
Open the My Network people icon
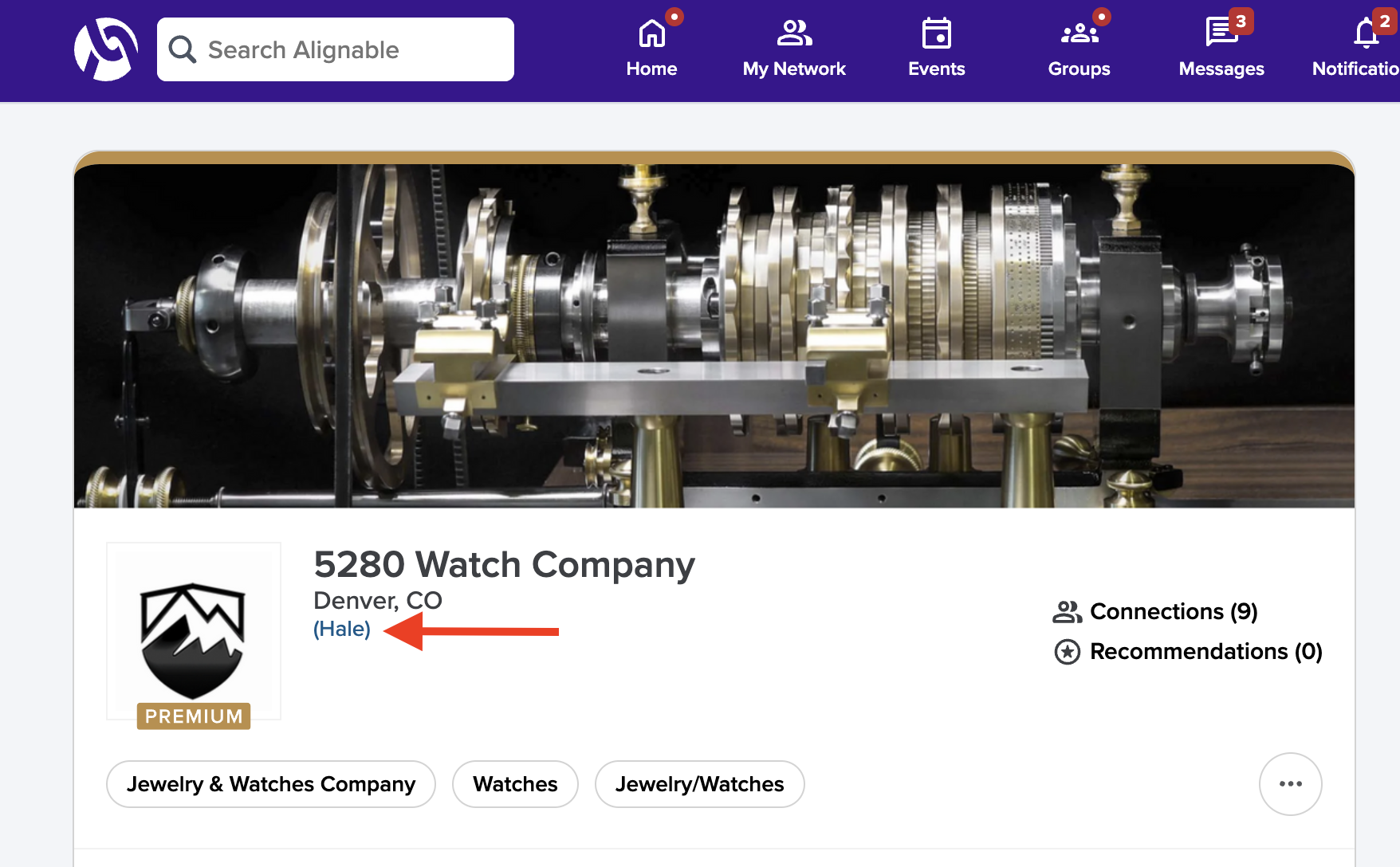pyautogui.click(x=794, y=33)
